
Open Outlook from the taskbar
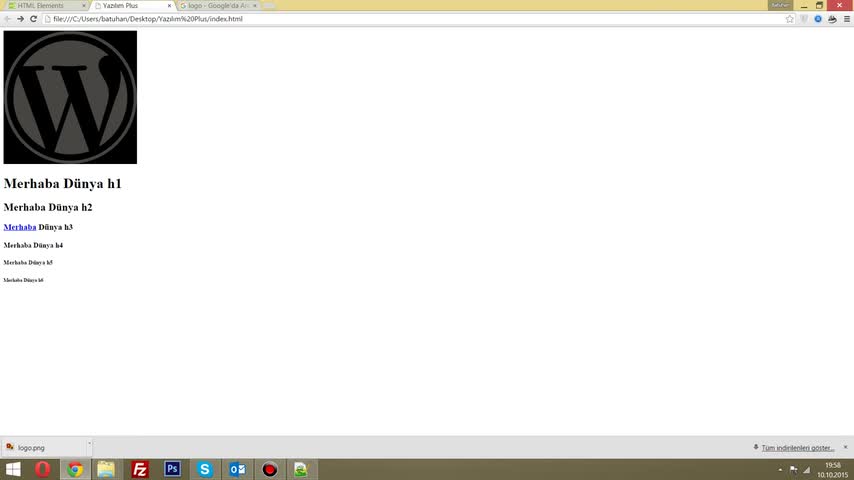click(237, 469)
